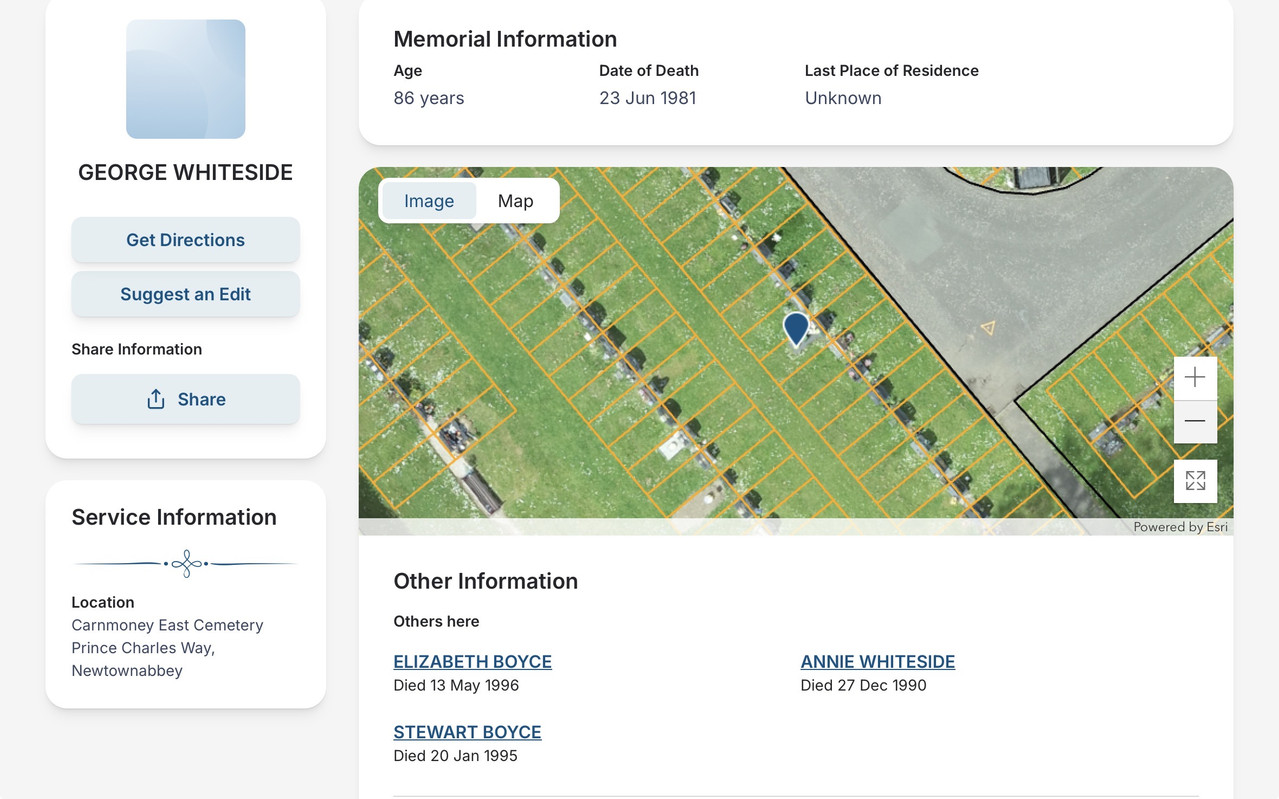Click the Get Directions button
The height and width of the screenshot is (799, 1279).
pyautogui.click(x=185, y=240)
